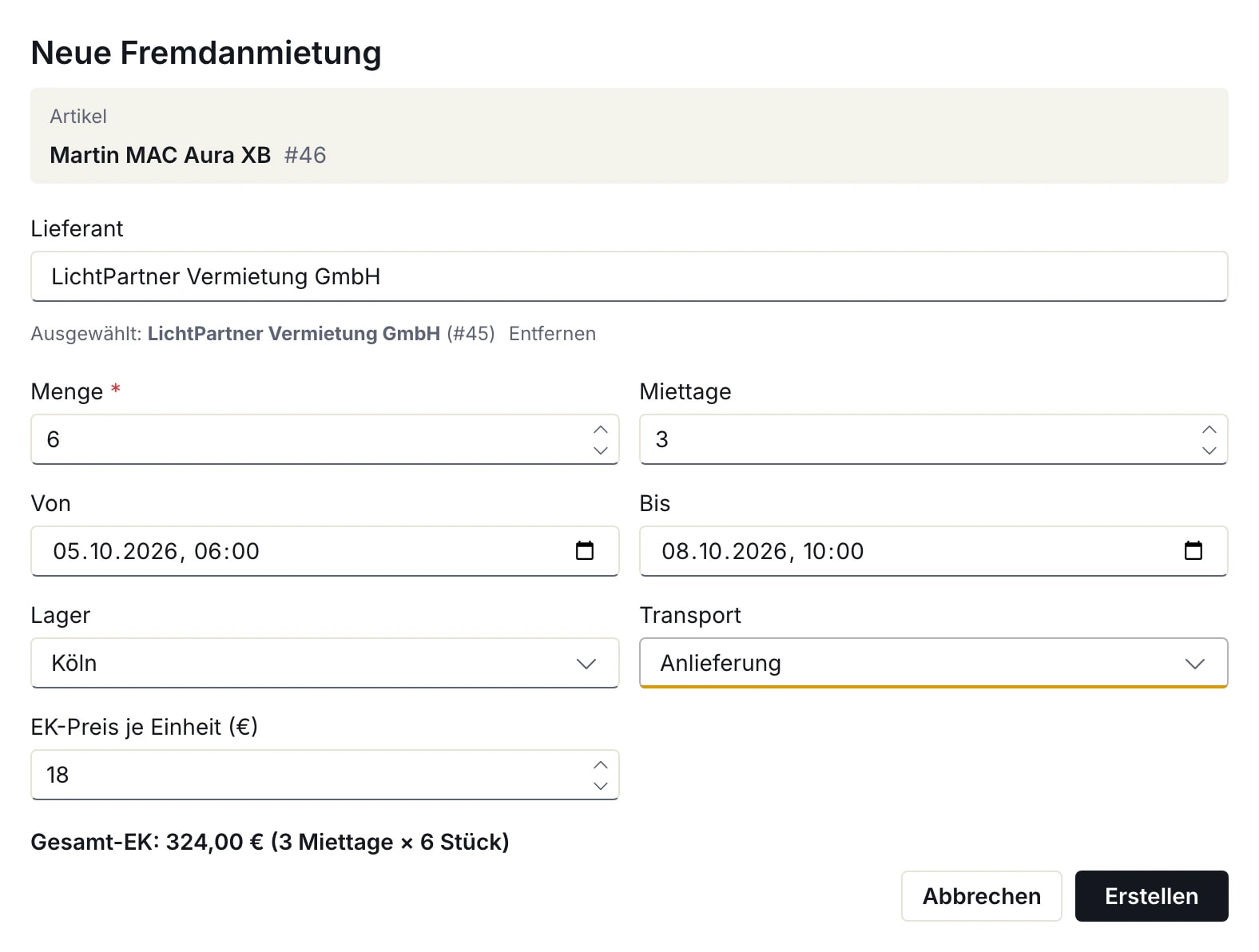
Task: Click the Gesamt-EK total summary line
Action: coord(270,842)
